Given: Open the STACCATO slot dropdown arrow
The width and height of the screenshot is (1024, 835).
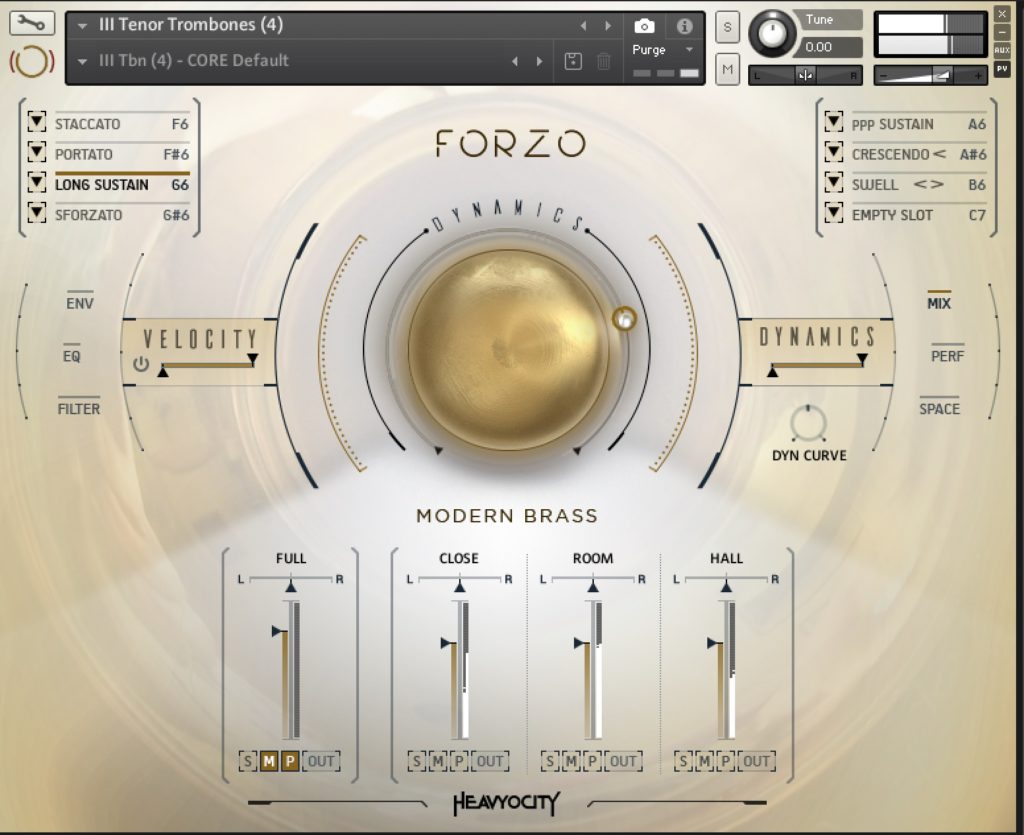Looking at the screenshot, I should [37, 122].
